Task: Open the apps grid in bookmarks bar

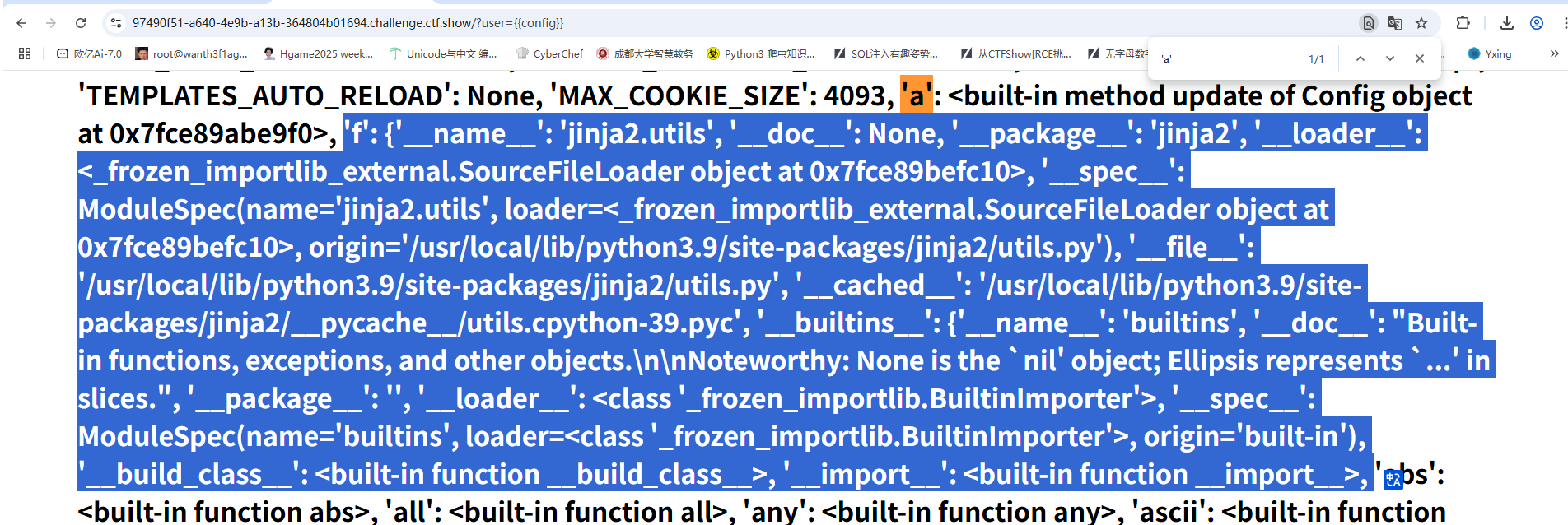Action: pyautogui.click(x=25, y=53)
